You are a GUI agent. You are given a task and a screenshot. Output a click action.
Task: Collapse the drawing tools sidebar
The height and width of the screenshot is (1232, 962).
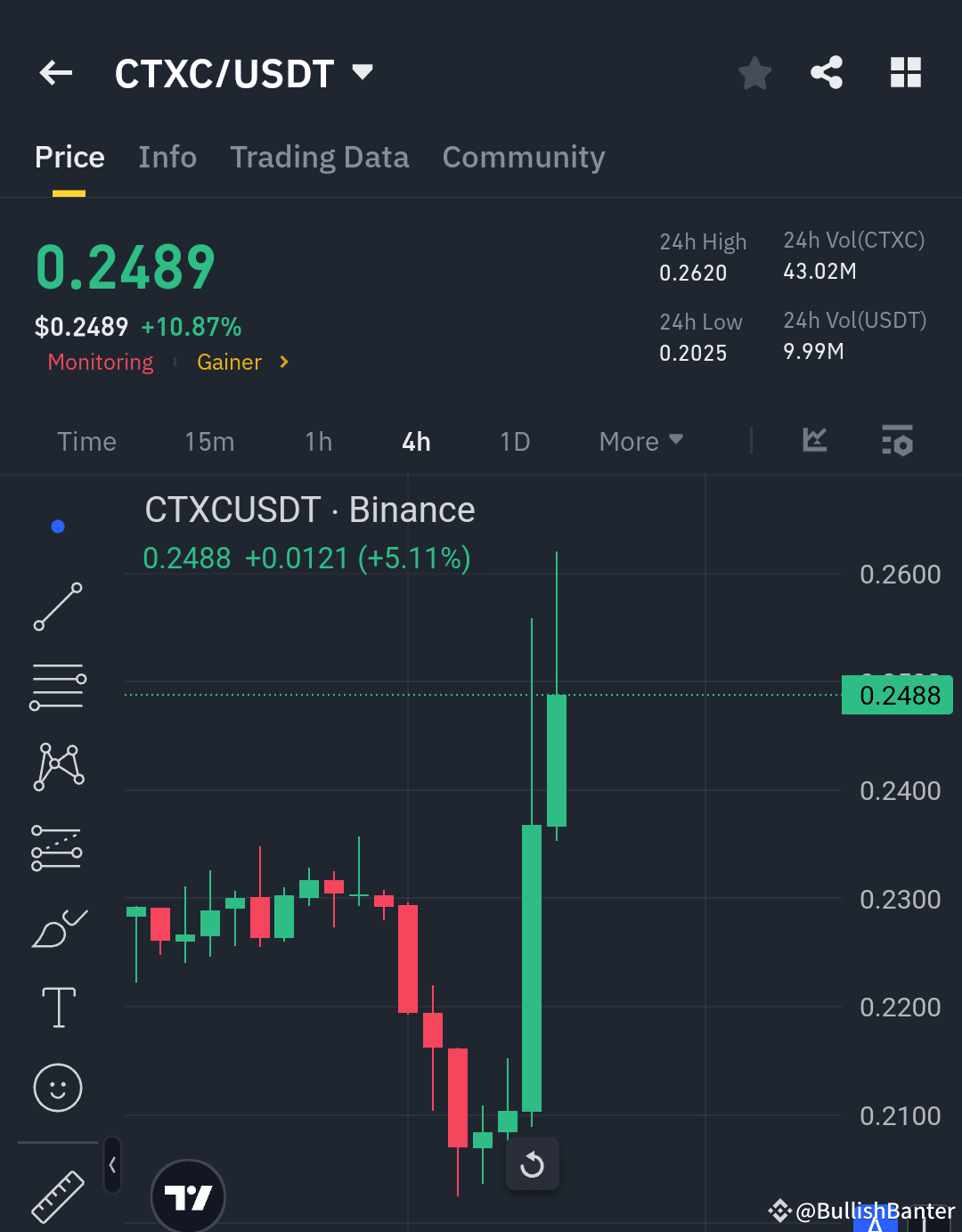(111, 1164)
